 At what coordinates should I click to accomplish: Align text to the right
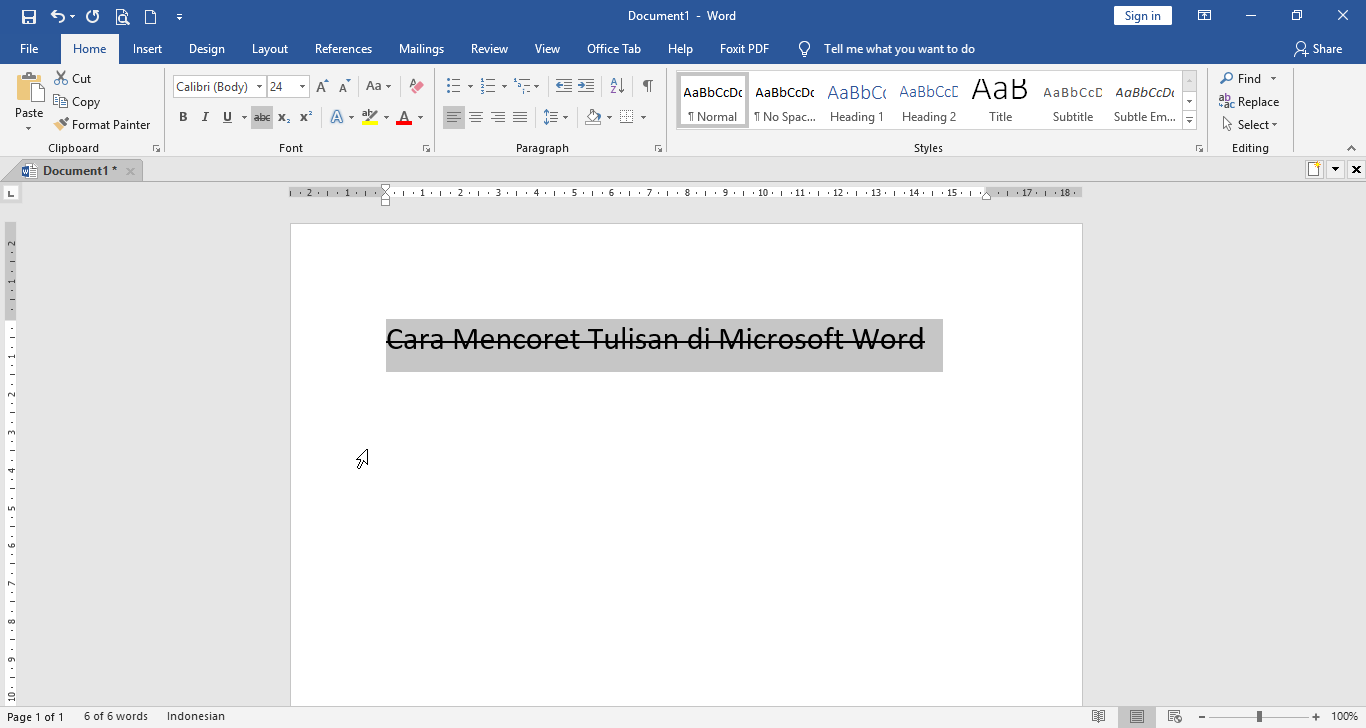click(x=498, y=117)
